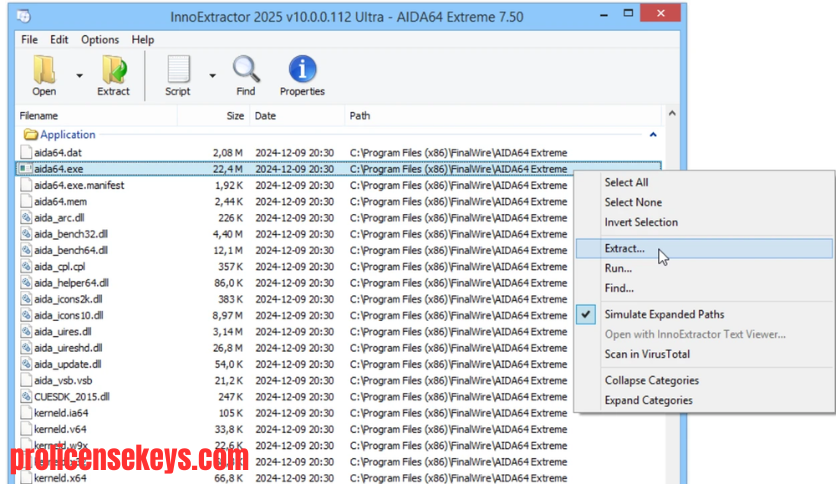Click the aida64.mem file icon
Viewport: 836px width, 484px height.
(x=26, y=201)
